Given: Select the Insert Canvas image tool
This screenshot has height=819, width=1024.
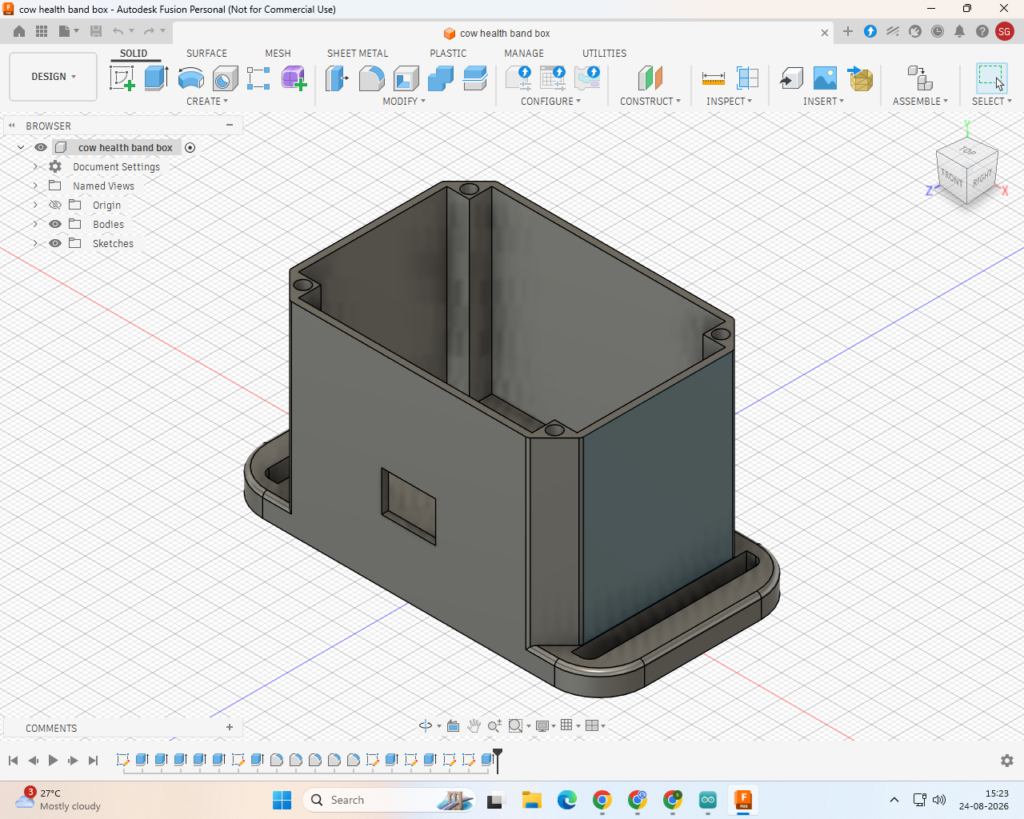Looking at the screenshot, I should 825,78.
